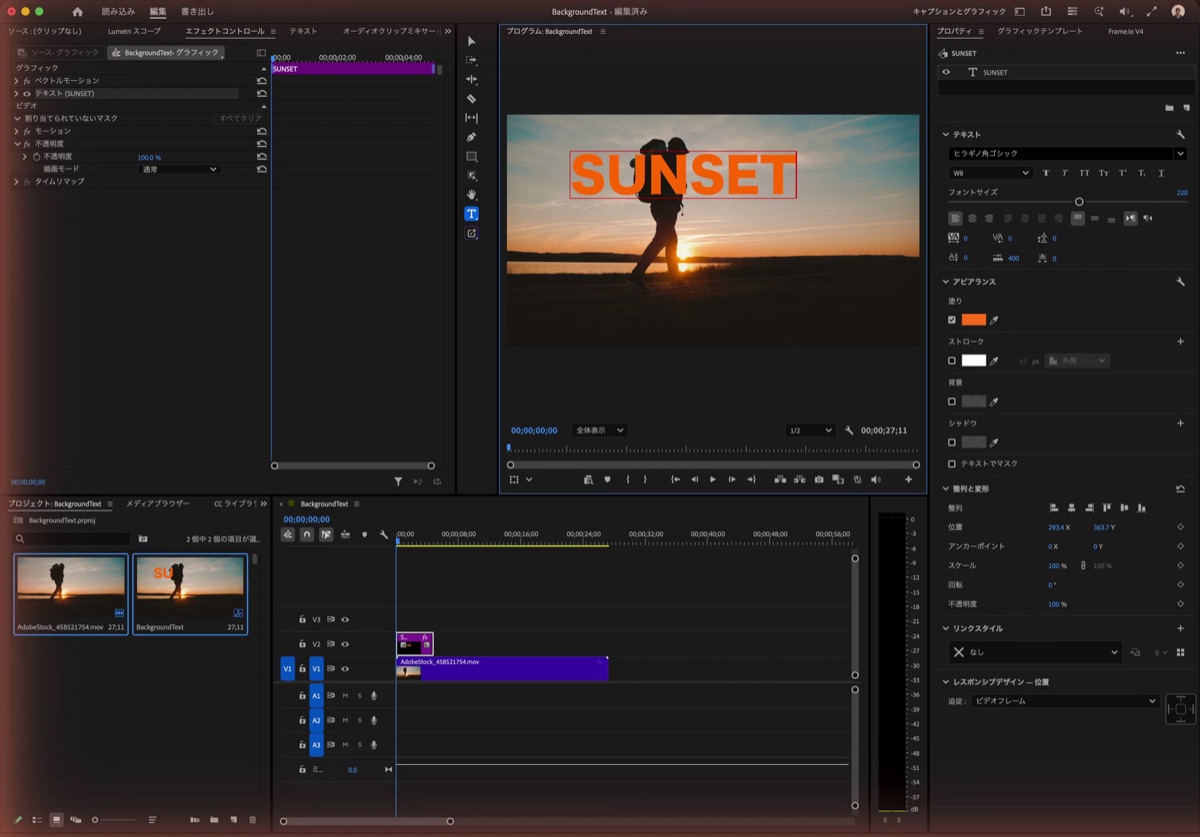Image resolution: width=1200 pixels, height=837 pixels.
Task: Switch to the 読み込み workspace tab
Action: coord(118,11)
